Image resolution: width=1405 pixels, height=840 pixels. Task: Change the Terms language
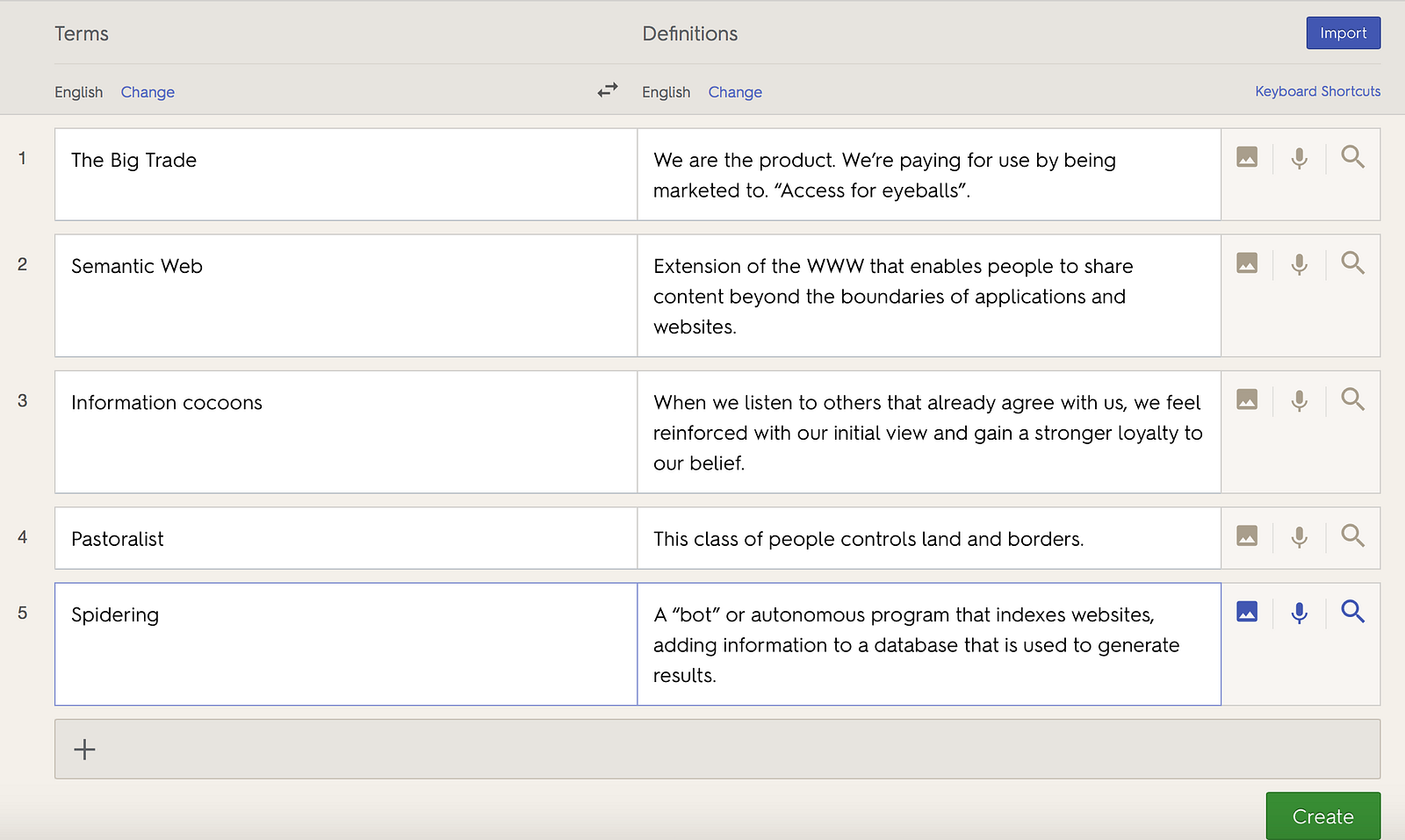coord(148,92)
